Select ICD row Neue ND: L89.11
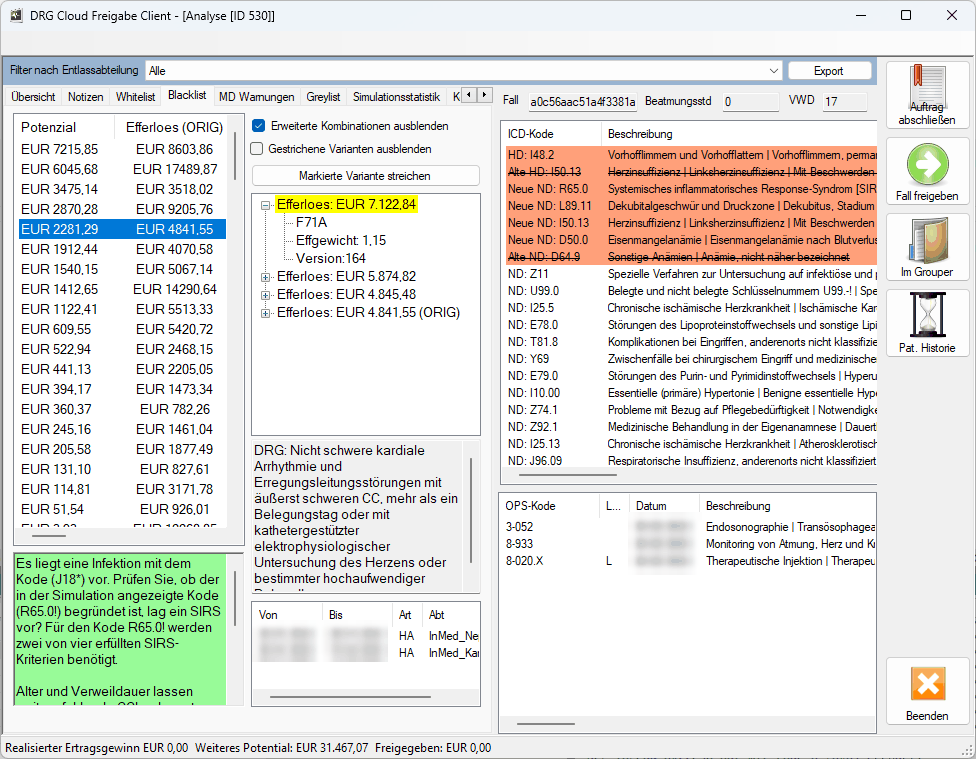This screenshot has width=976, height=759. point(691,206)
